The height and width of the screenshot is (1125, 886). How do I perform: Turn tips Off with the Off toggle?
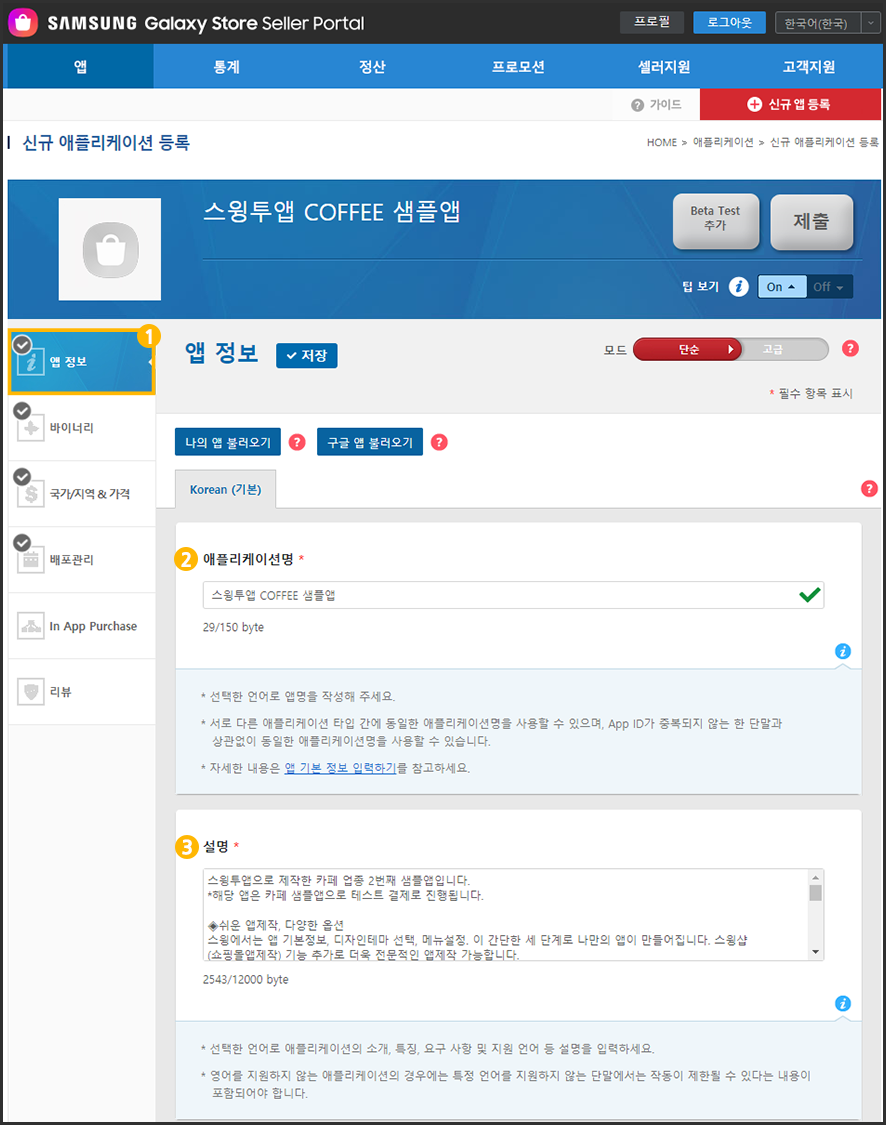click(830, 287)
